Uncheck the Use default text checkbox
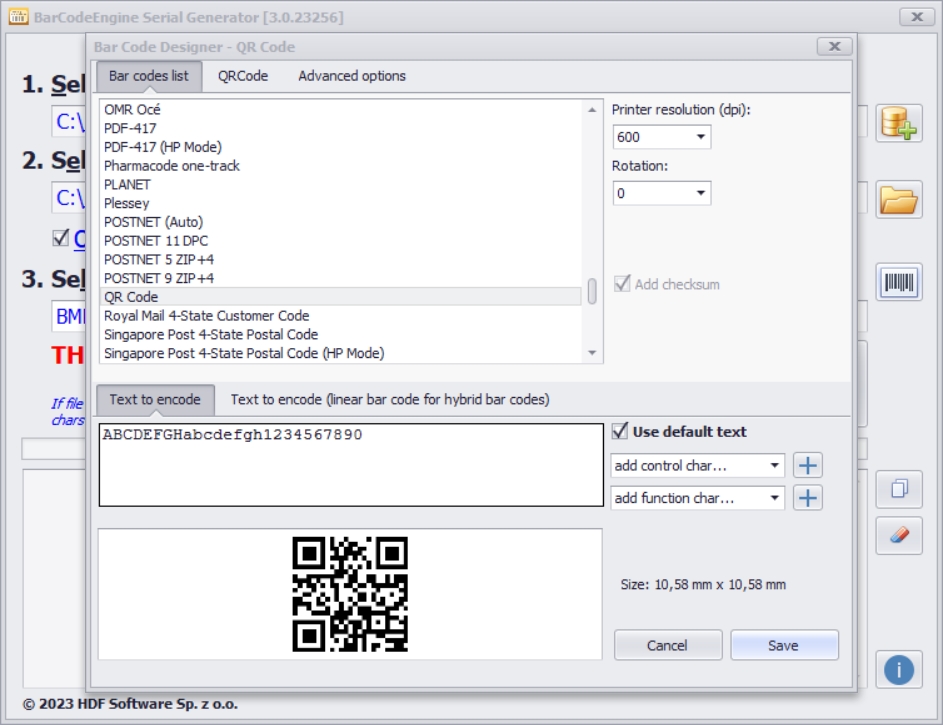The image size is (943, 725). tap(621, 432)
